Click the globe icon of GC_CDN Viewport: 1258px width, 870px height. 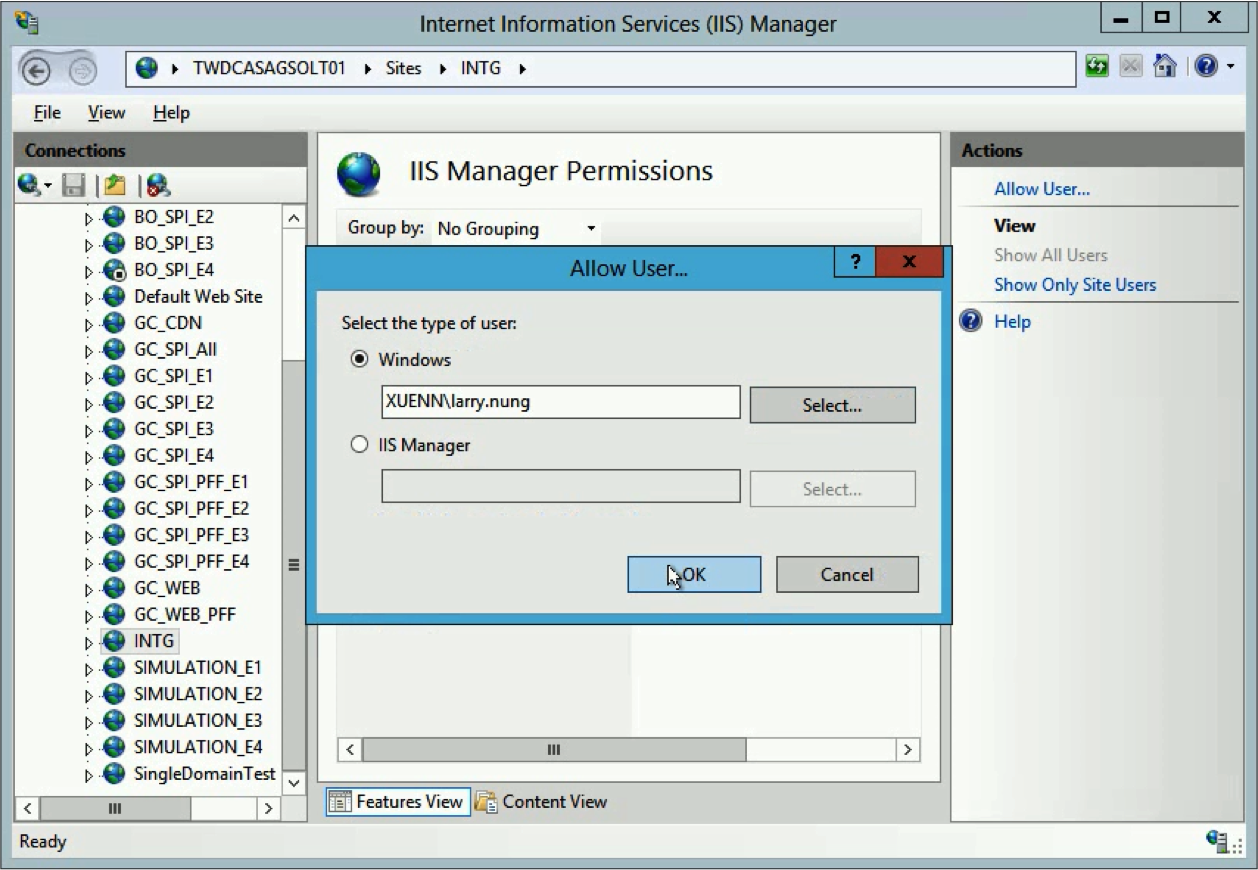coord(114,323)
